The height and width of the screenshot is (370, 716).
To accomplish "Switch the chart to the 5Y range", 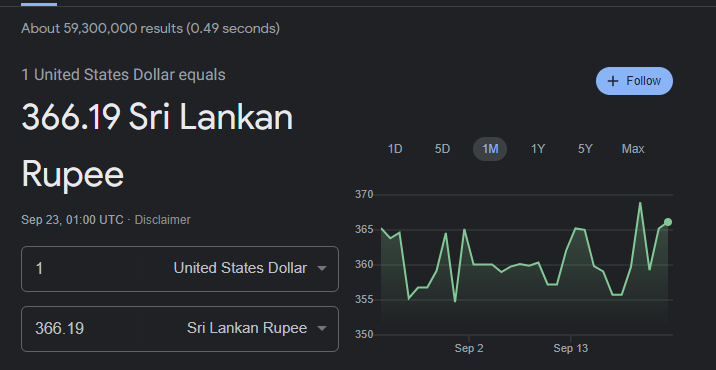I will click(x=585, y=149).
